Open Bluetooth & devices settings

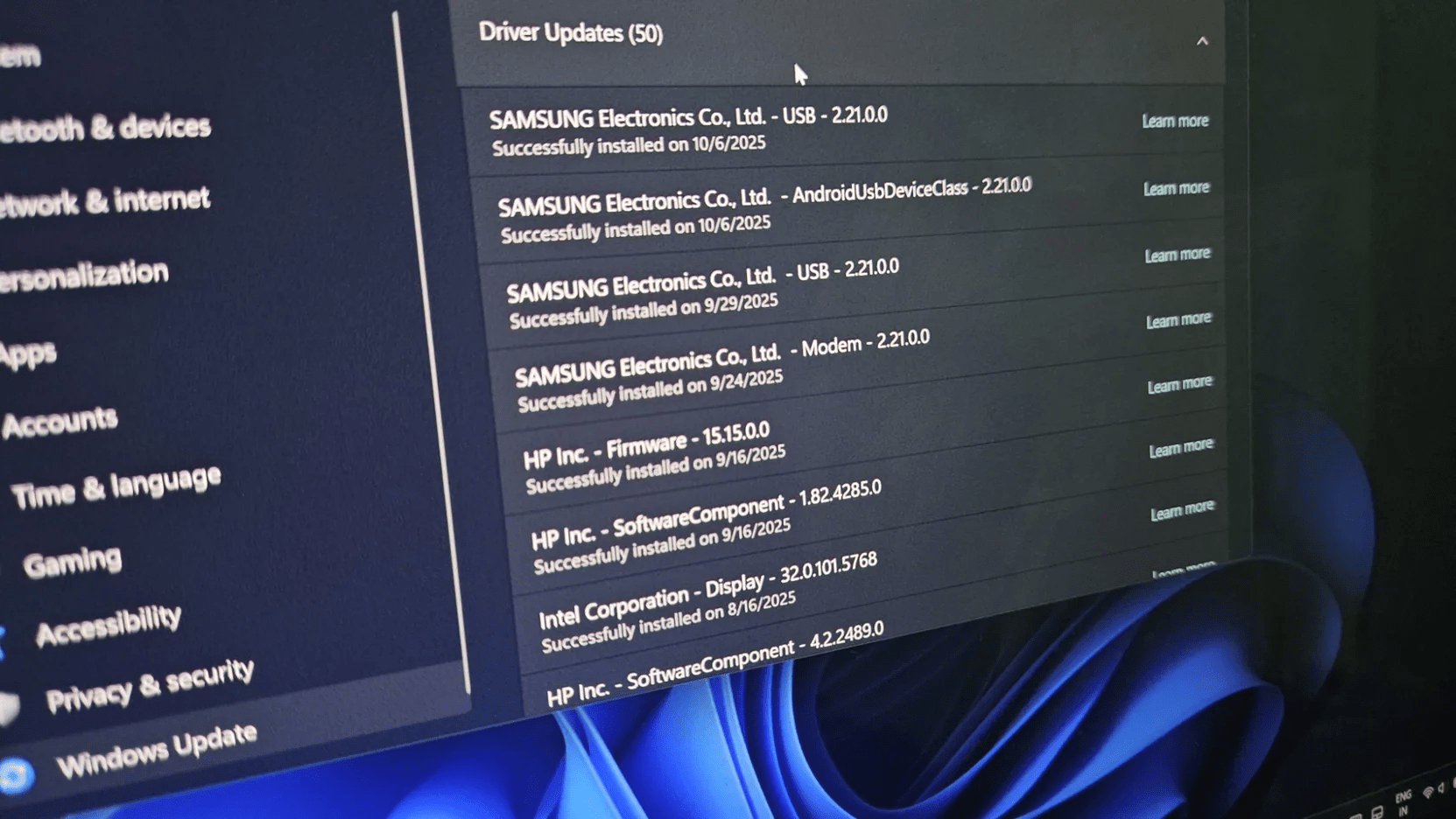[105, 129]
